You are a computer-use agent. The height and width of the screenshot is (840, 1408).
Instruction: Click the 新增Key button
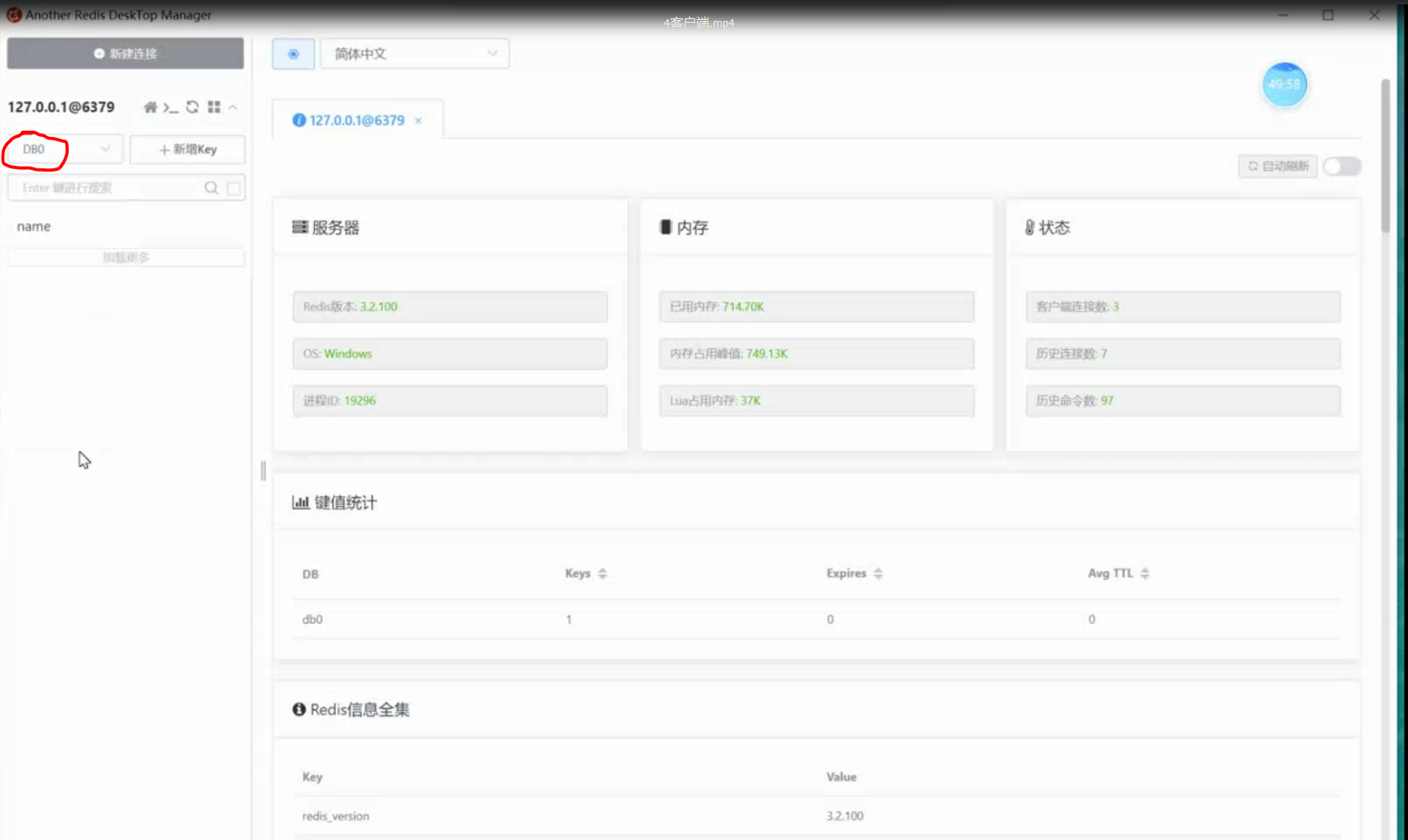[188, 149]
